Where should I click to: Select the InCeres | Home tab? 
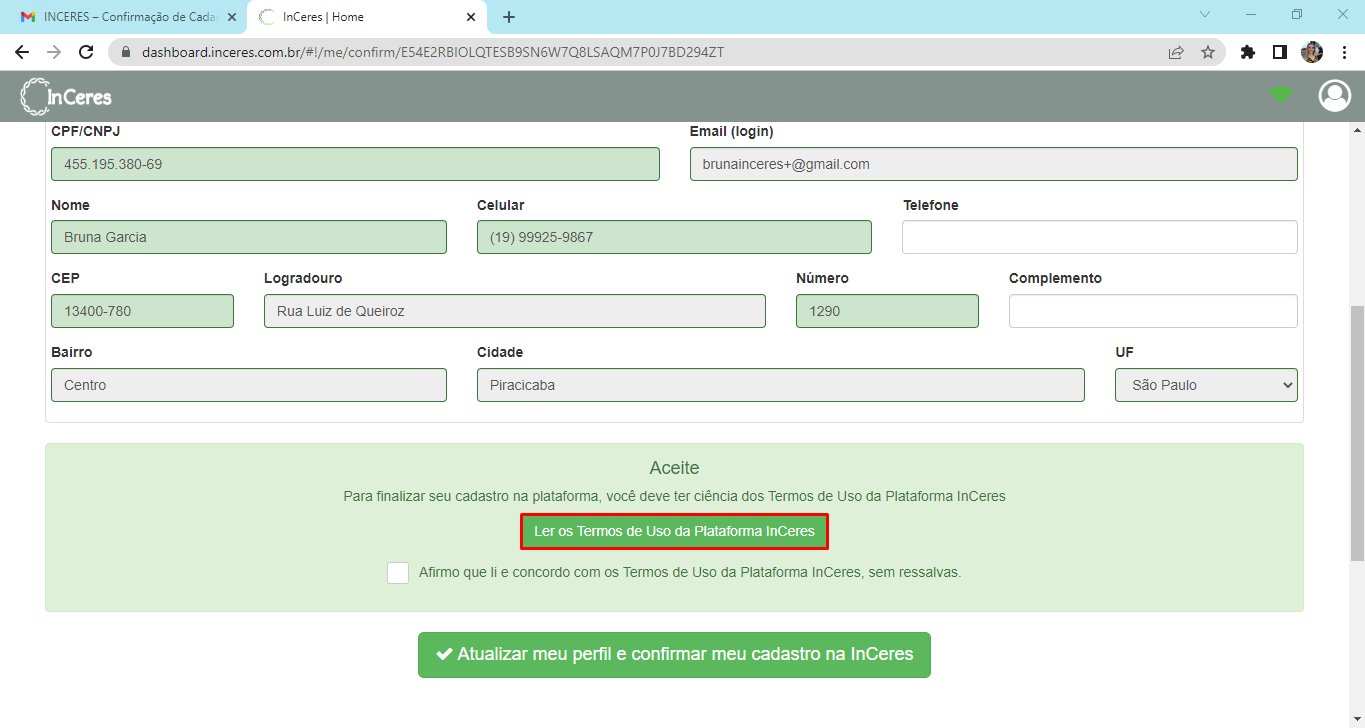[366, 17]
